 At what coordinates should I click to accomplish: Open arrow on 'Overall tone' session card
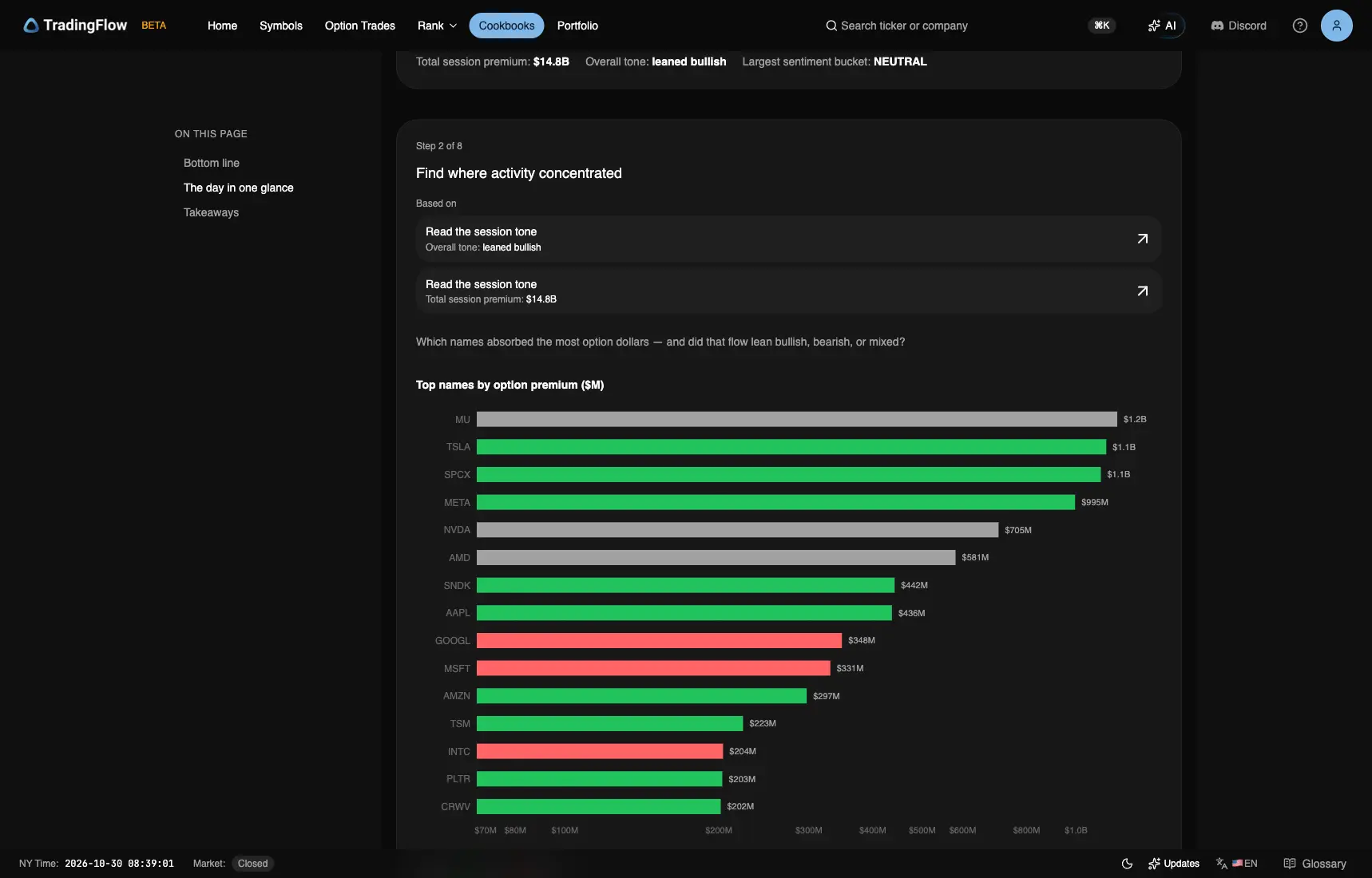click(x=1143, y=239)
